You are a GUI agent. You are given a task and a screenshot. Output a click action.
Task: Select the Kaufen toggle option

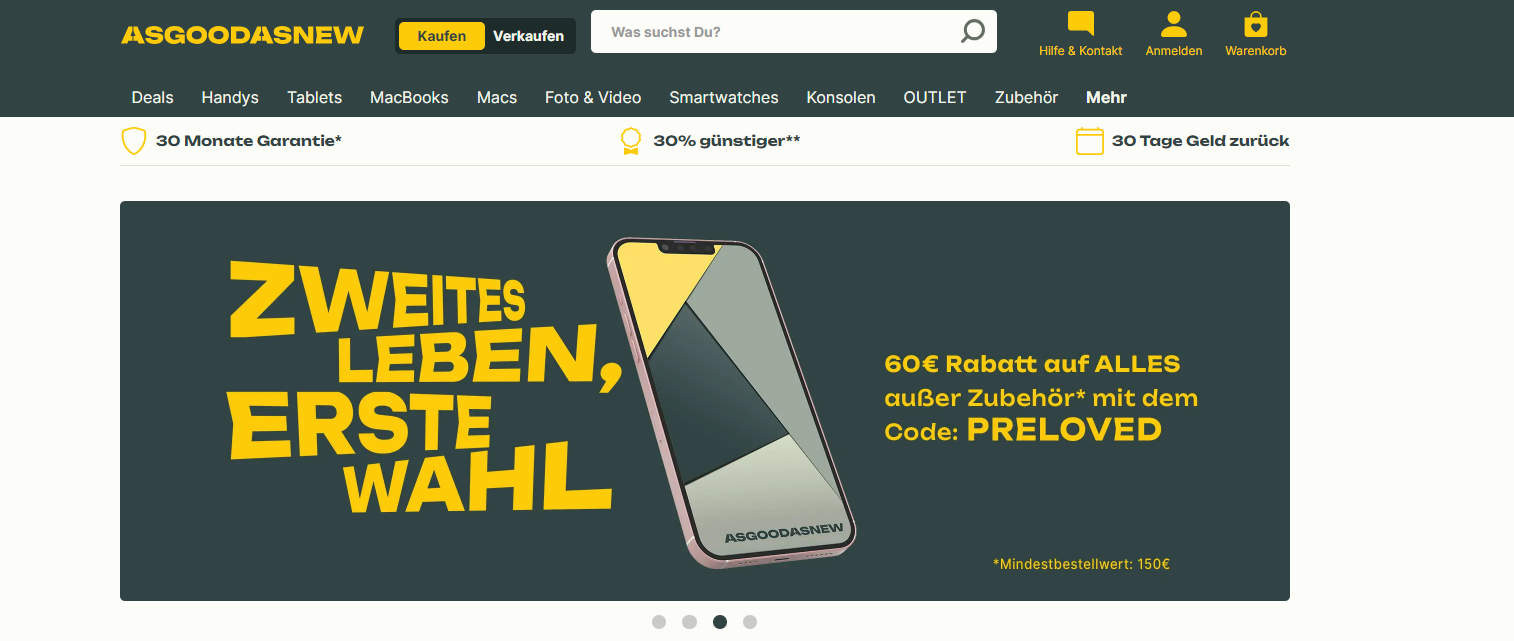coord(442,36)
